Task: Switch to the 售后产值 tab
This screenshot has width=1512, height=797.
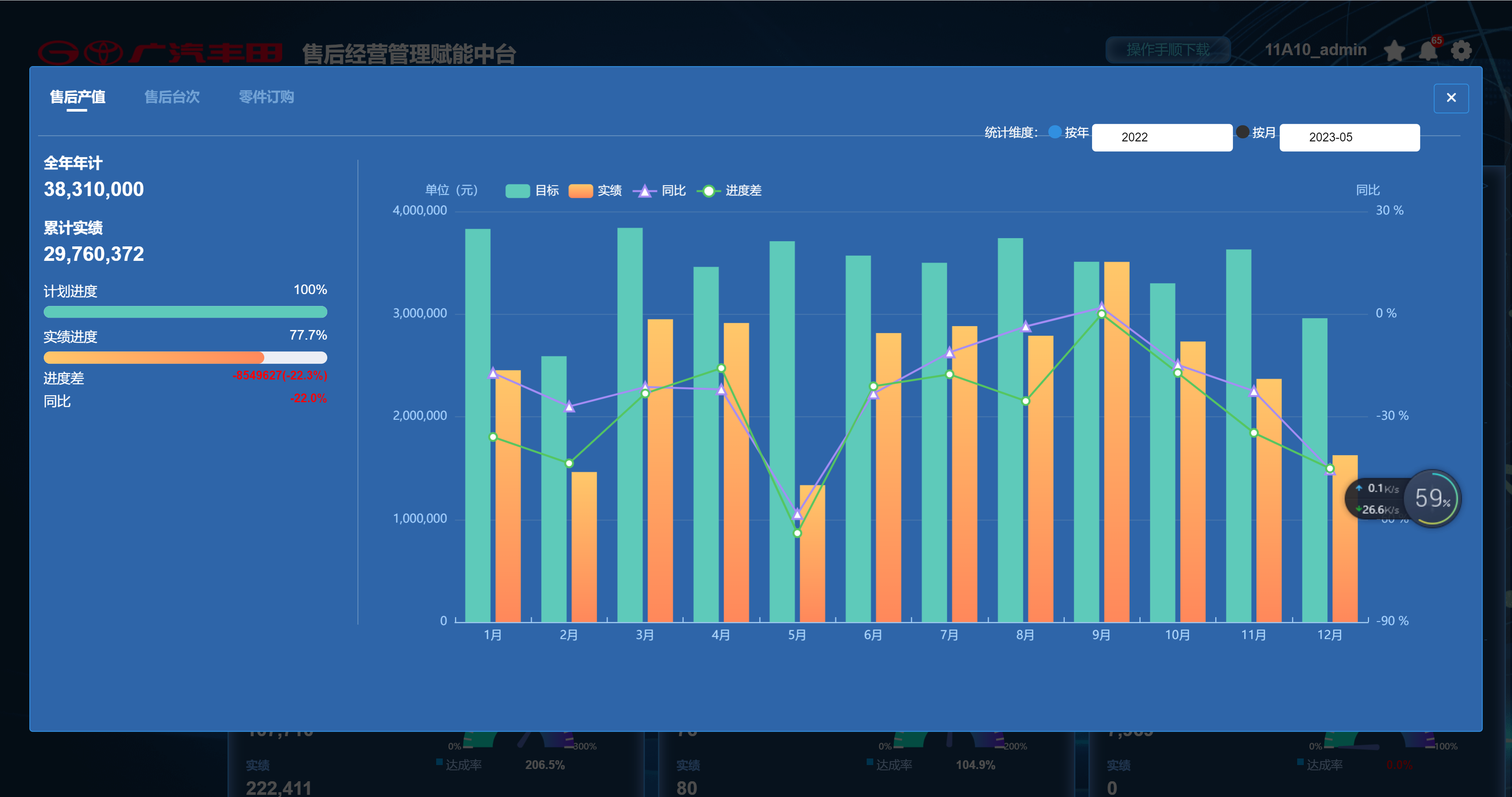Action: pyautogui.click(x=77, y=97)
